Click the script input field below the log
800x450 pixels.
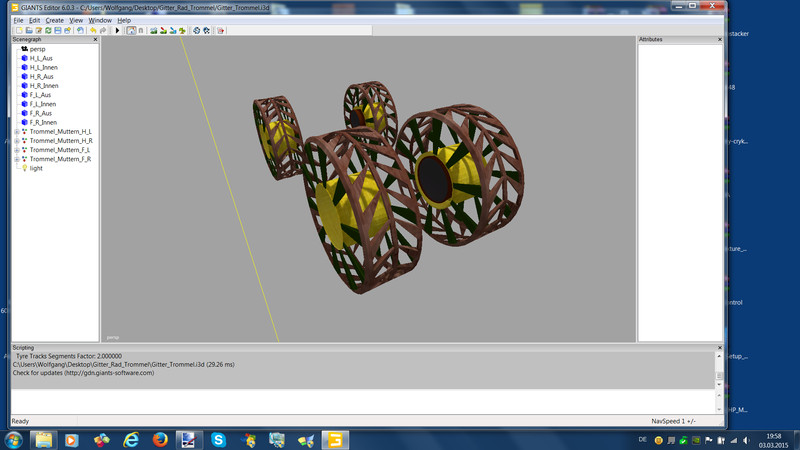coord(360,402)
